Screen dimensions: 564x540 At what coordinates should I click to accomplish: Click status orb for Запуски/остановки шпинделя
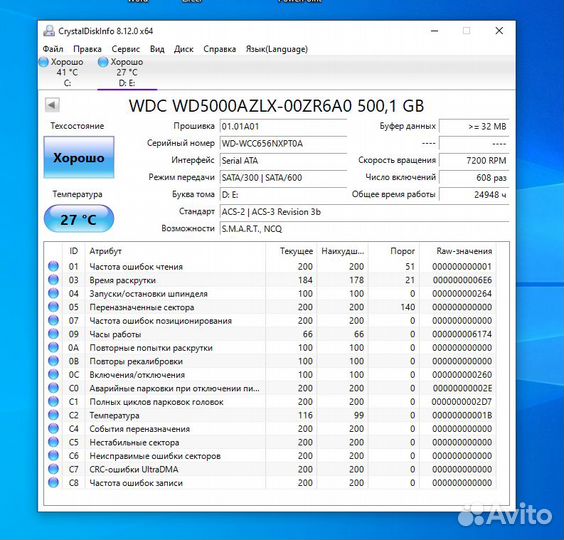point(53,293)
